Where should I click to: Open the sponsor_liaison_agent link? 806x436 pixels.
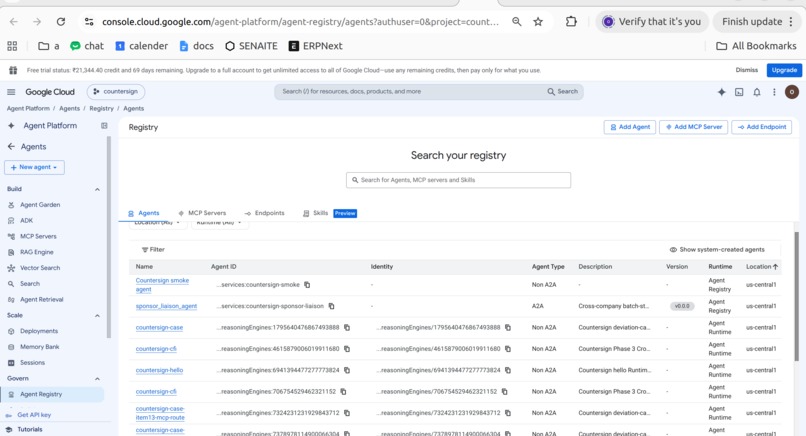click(x=166, y=306)
